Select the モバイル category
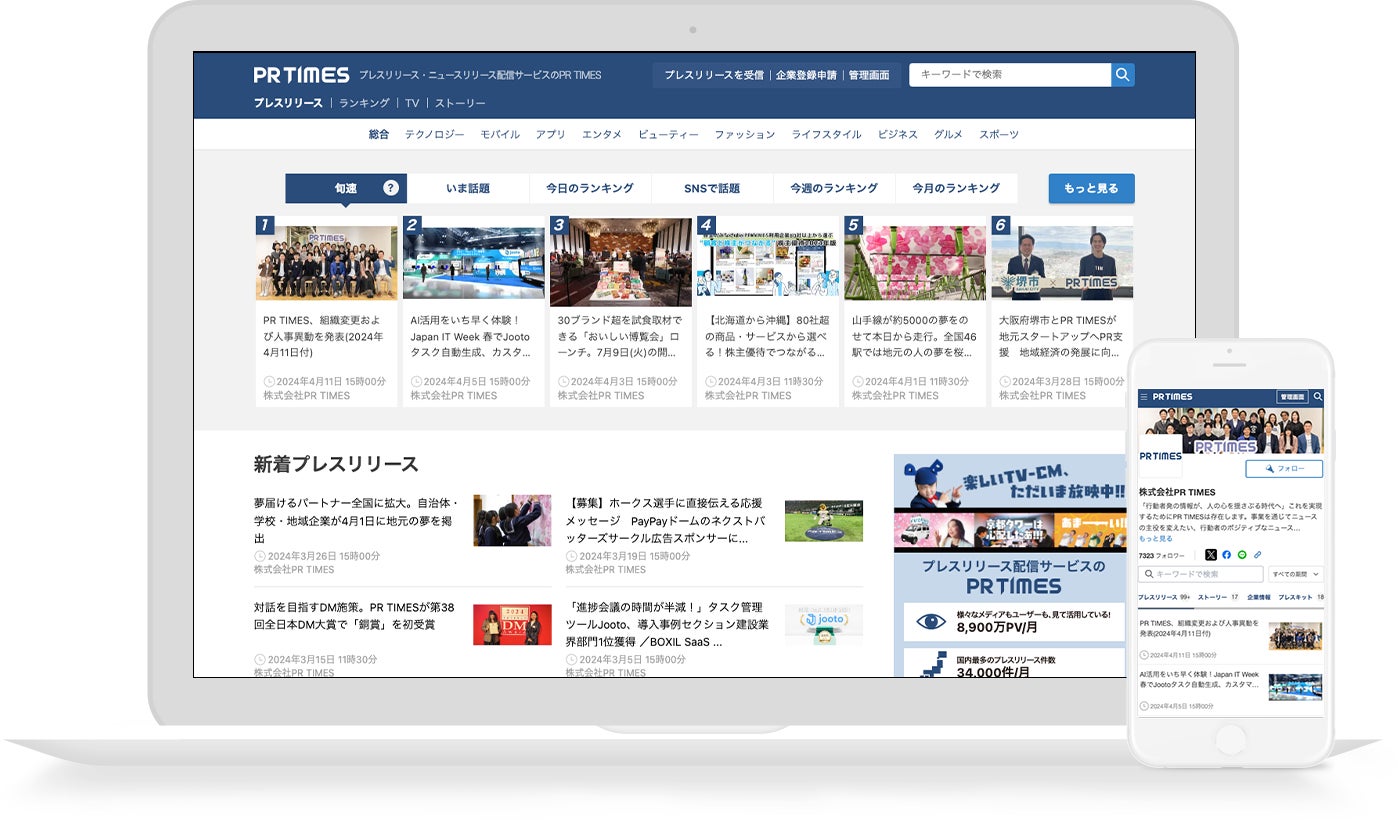The width and height of the screenshot is (1398, 820). [500, 134]
